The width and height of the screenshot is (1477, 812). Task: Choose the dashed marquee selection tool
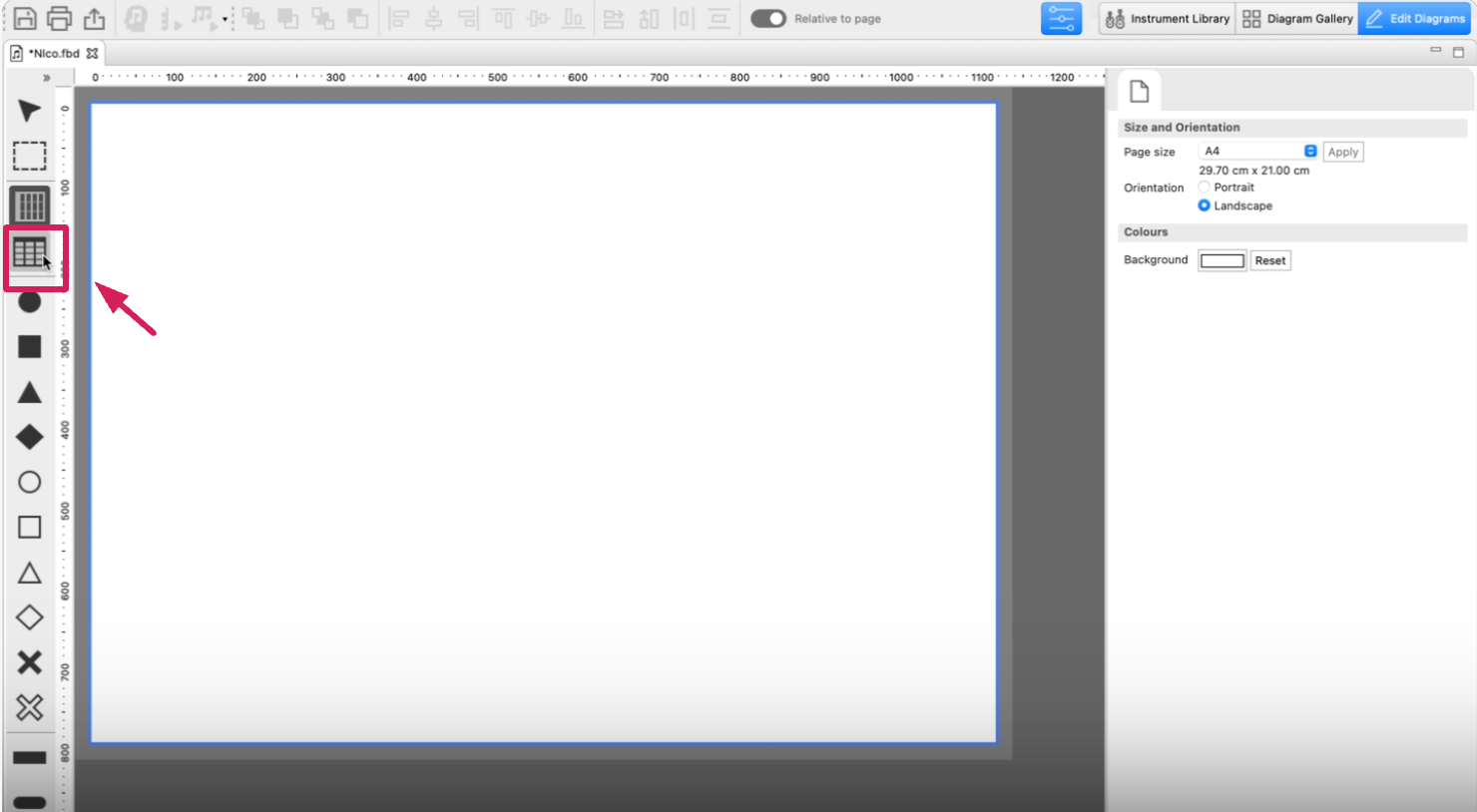click(x=29, y=156)
